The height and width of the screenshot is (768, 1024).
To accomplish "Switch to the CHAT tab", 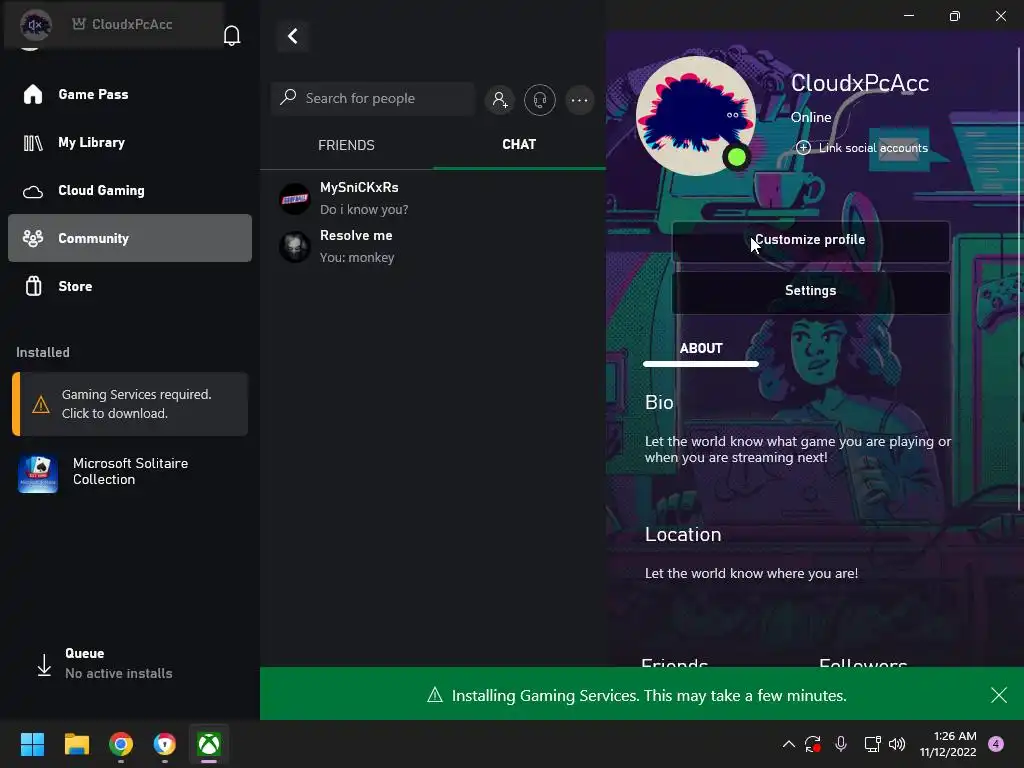I will point(519,144).
